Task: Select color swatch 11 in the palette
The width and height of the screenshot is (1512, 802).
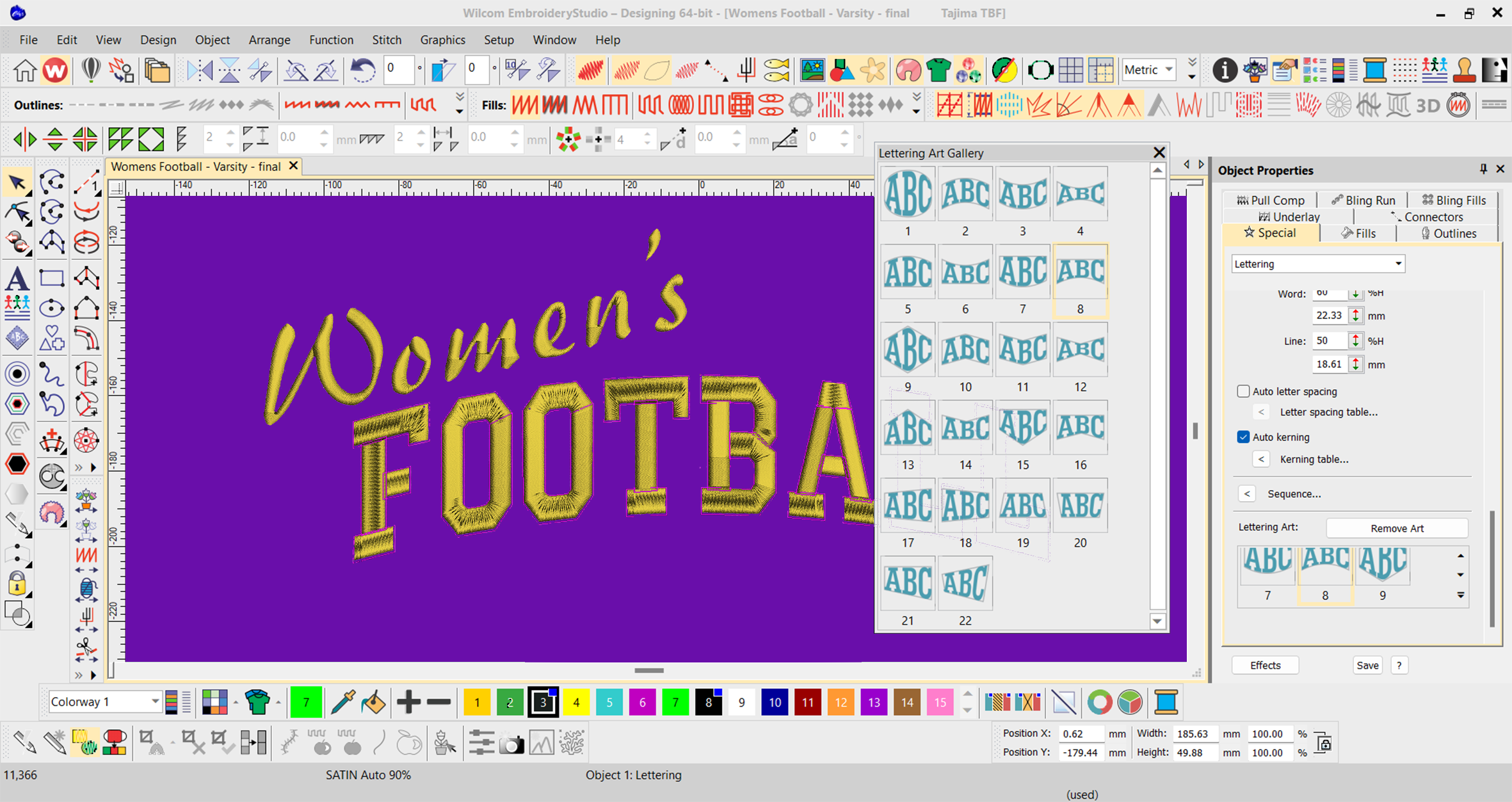Action: (x=808, y=702)
